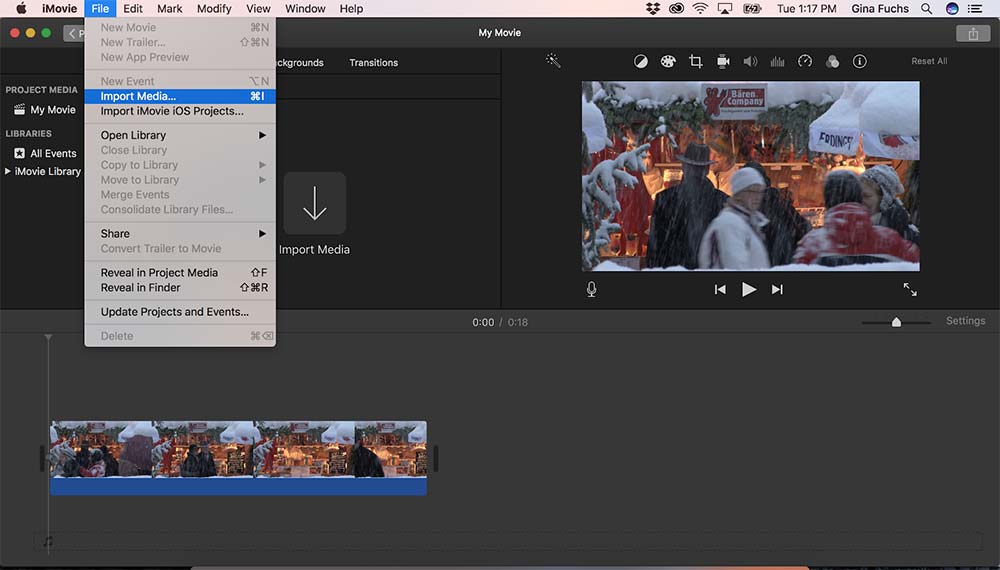Open the color balance tool

(640, 62)
